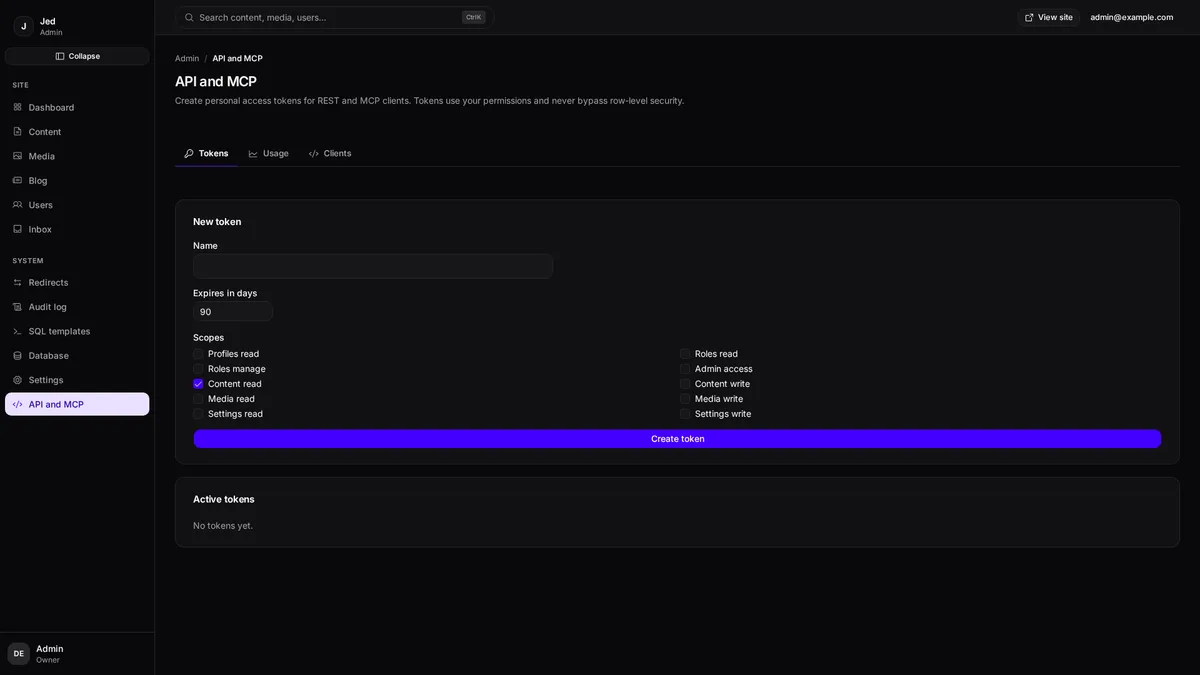This screenshot has height=675, width=1200.
Task: Enable the Roles manage scope
Action: click(x=198, y=369)
